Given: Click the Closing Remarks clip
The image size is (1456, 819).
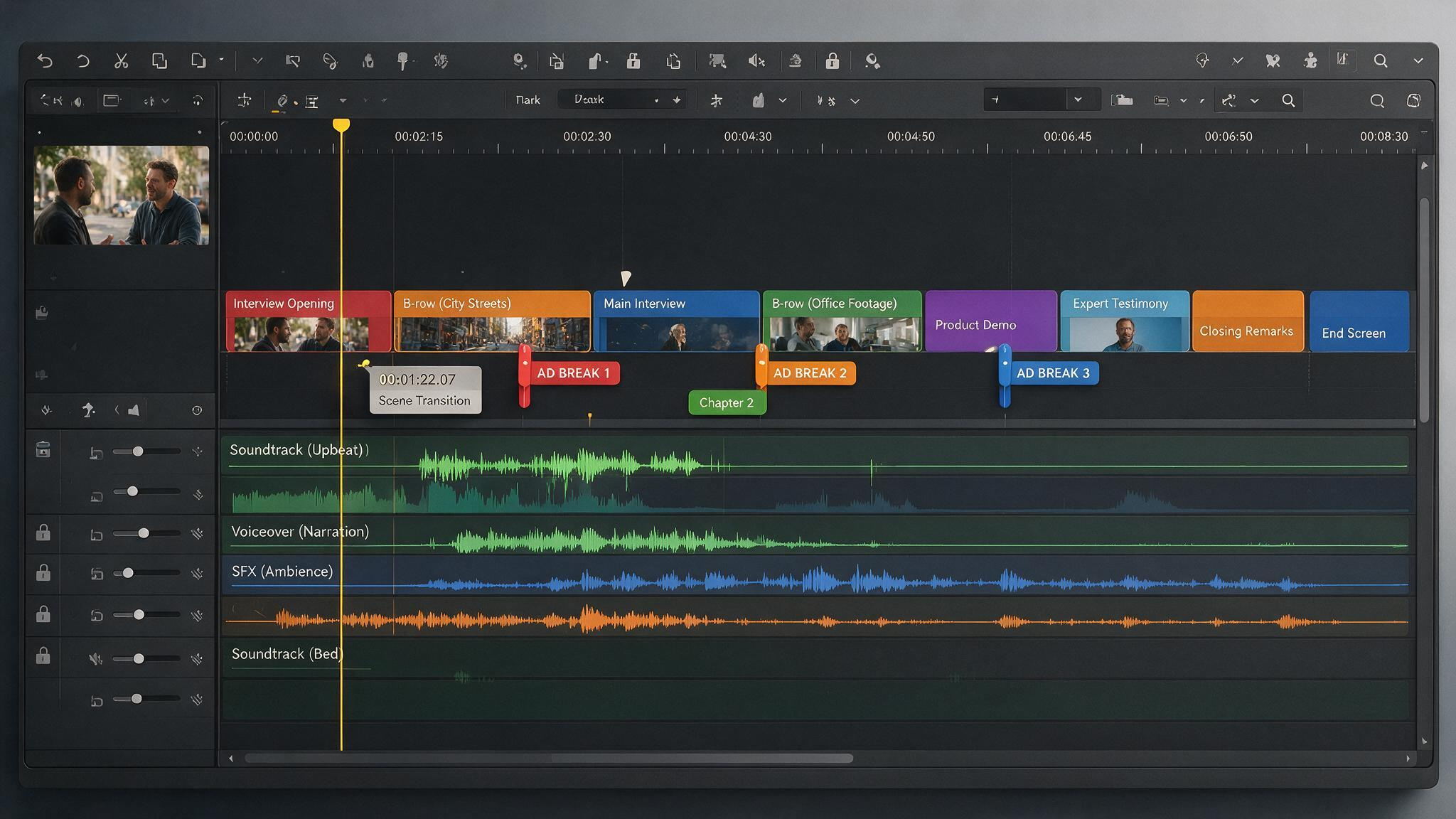Looking at the screenshot, I should click(x=1248, y=321).
